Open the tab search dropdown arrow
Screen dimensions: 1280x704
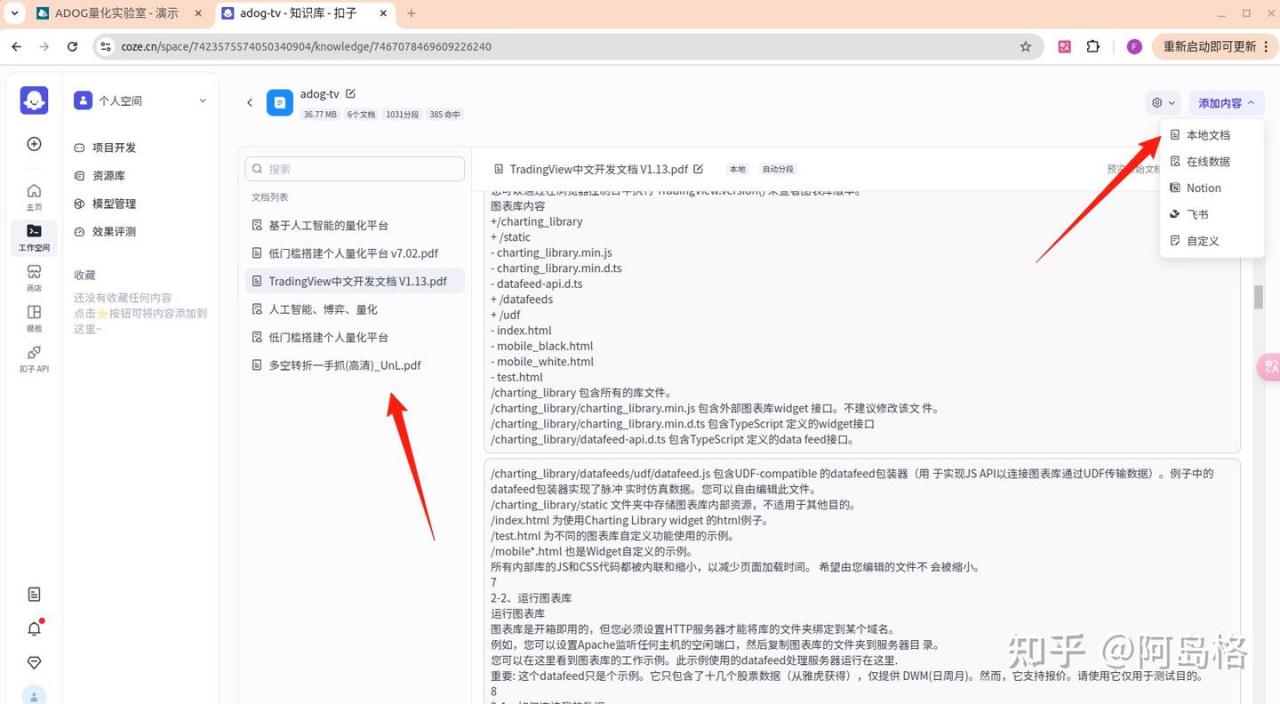coord(14,13)
